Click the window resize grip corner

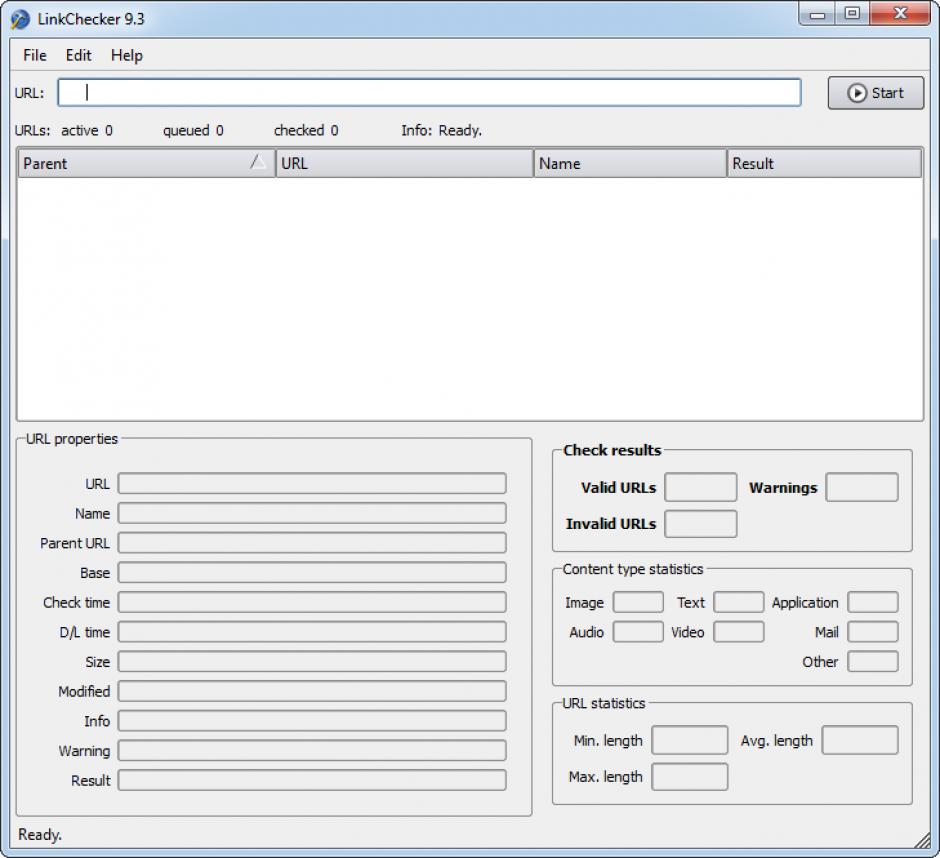(922, 841)
